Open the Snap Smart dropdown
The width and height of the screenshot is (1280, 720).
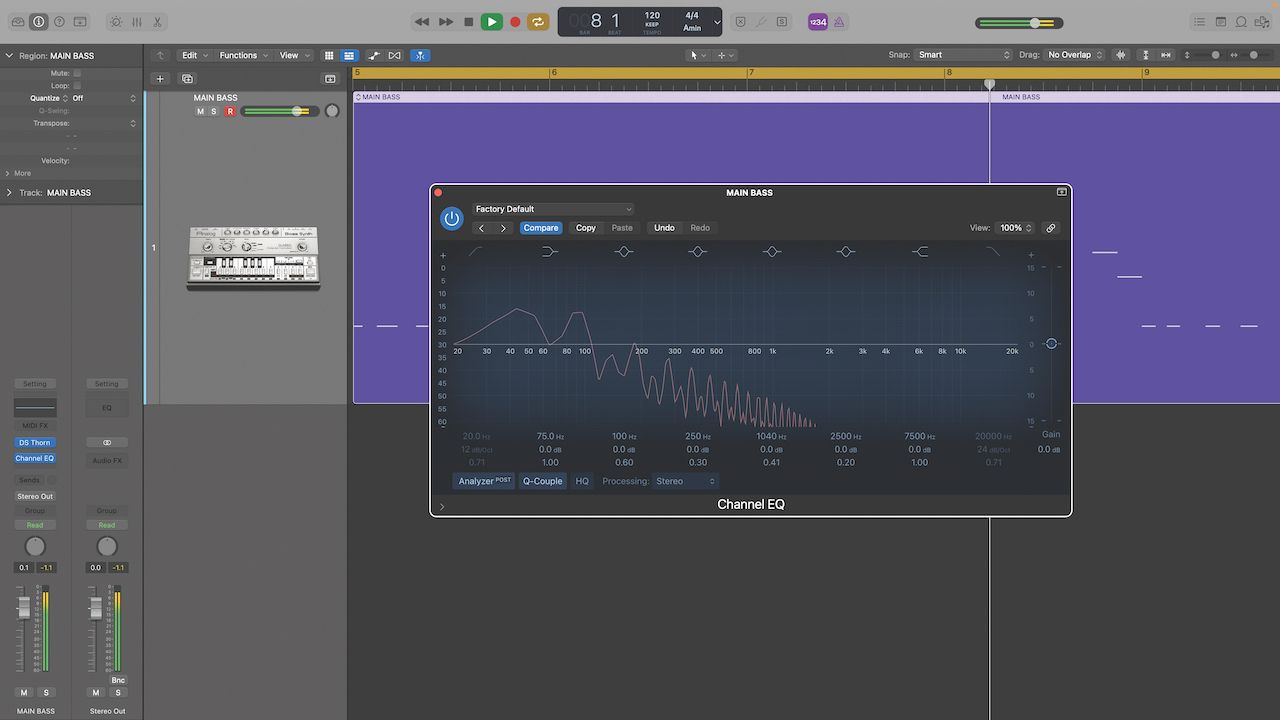click(x=964, y=55)
